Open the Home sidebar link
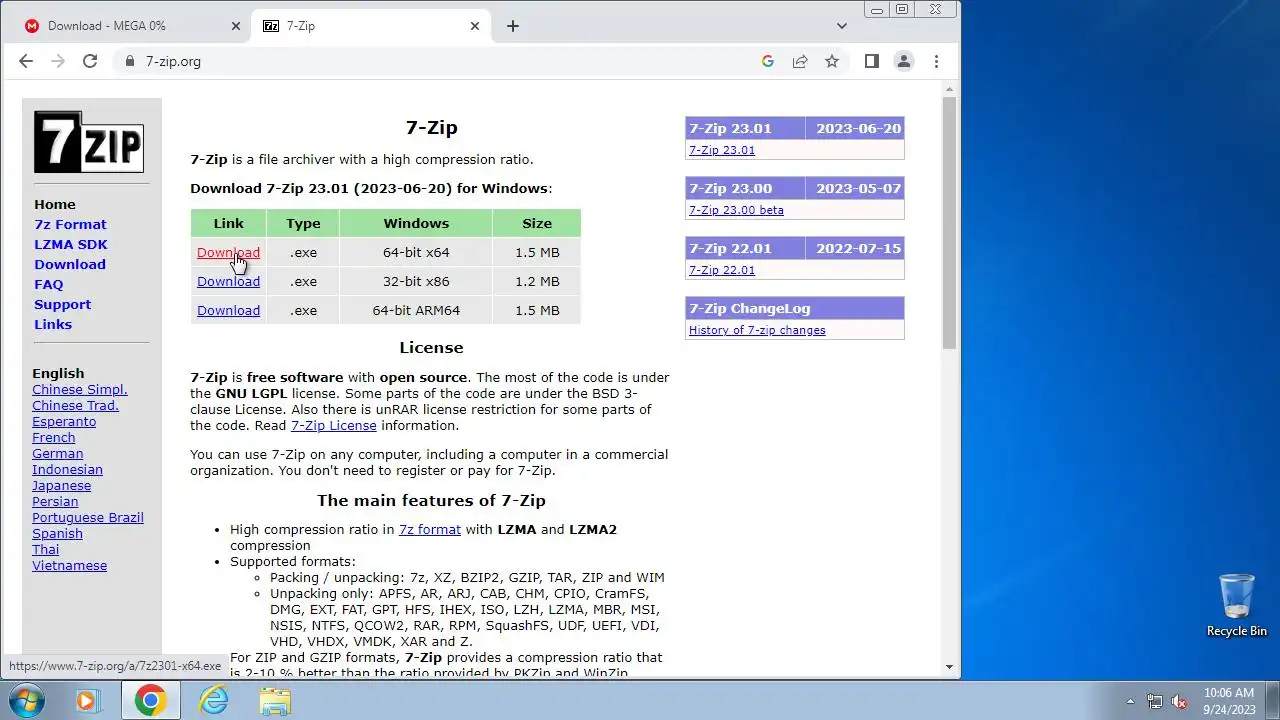 pyautogui.click(x=55, y=204)
